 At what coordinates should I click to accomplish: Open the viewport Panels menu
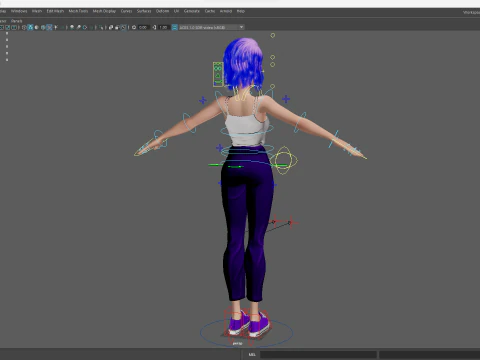[16, 21]
